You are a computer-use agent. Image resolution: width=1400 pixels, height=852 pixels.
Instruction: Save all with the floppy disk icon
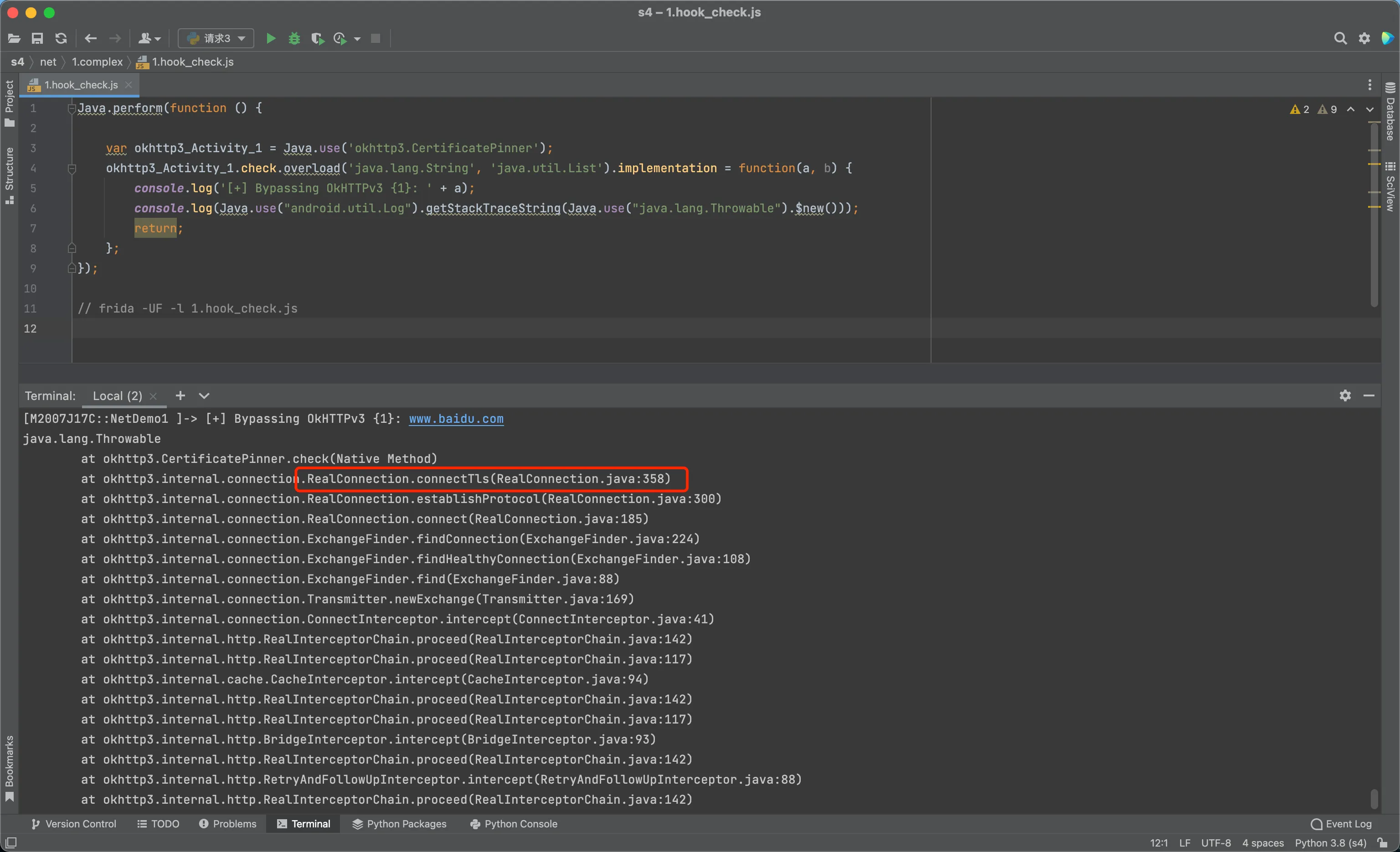37,39
